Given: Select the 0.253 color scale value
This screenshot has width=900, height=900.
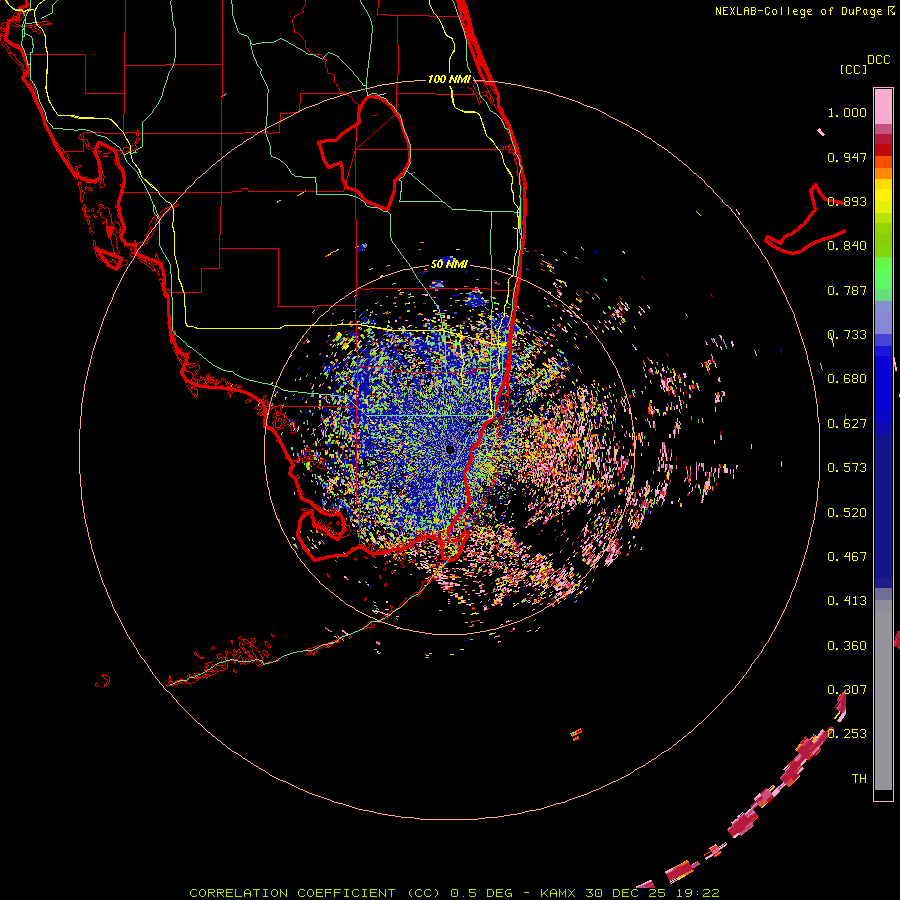Looking at the screenshot, I should click(x=847, y=734).
